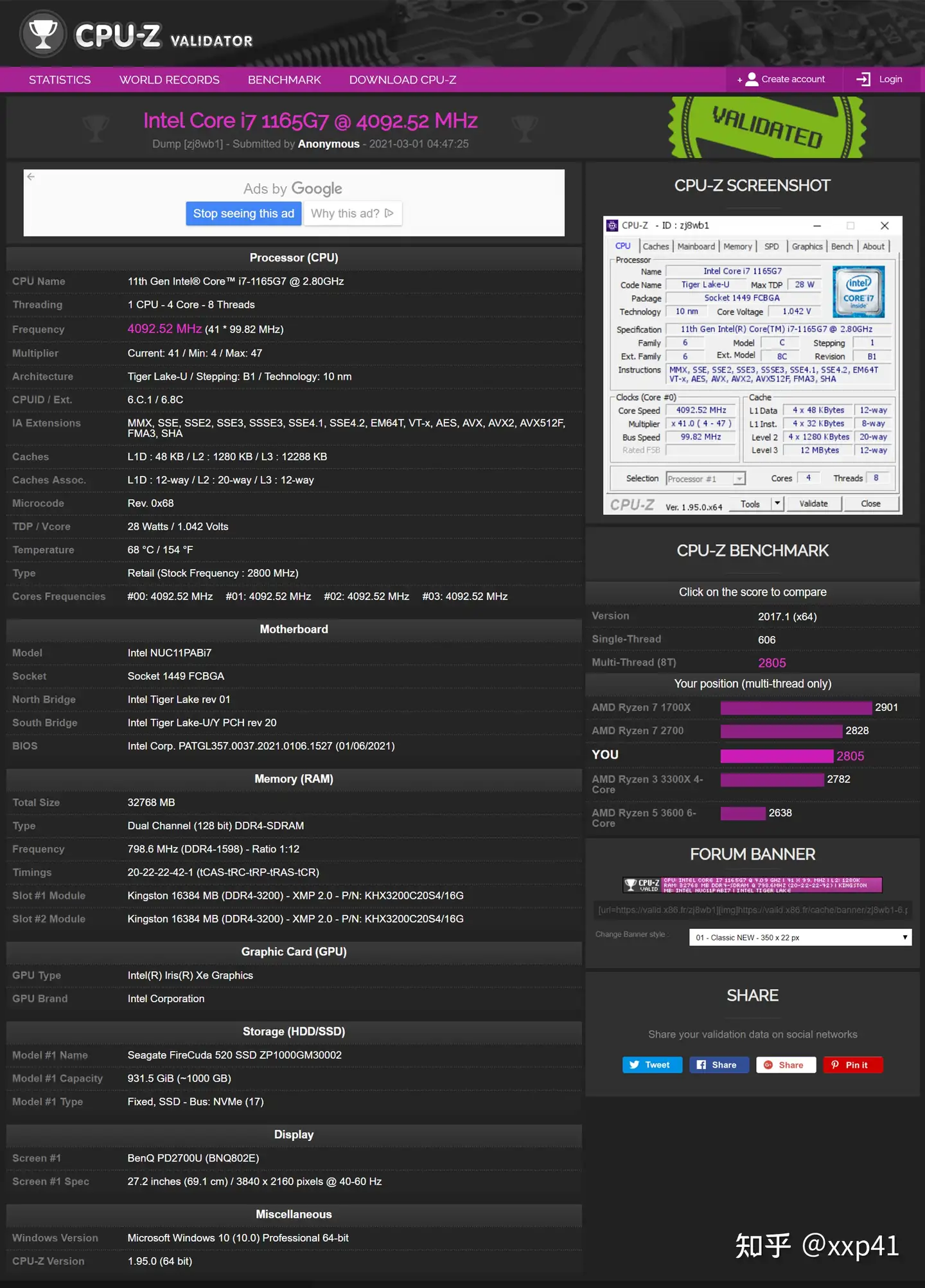Click the single-thread score 606
The image size is (925, 1288).
click(767, 640)
